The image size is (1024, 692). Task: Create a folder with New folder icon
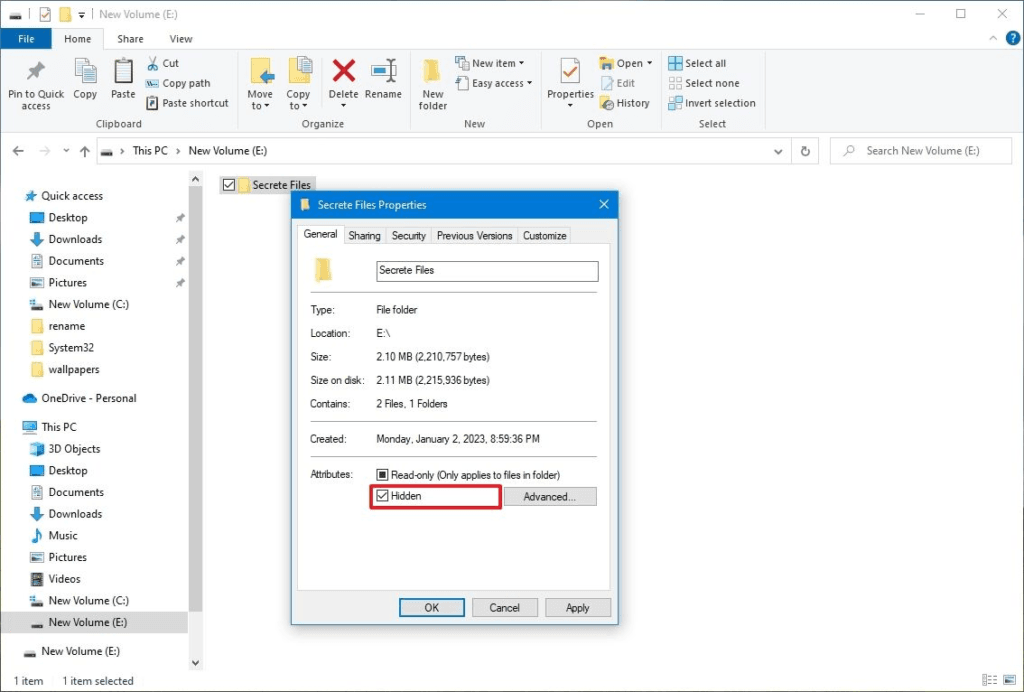[x=433, y=73]
